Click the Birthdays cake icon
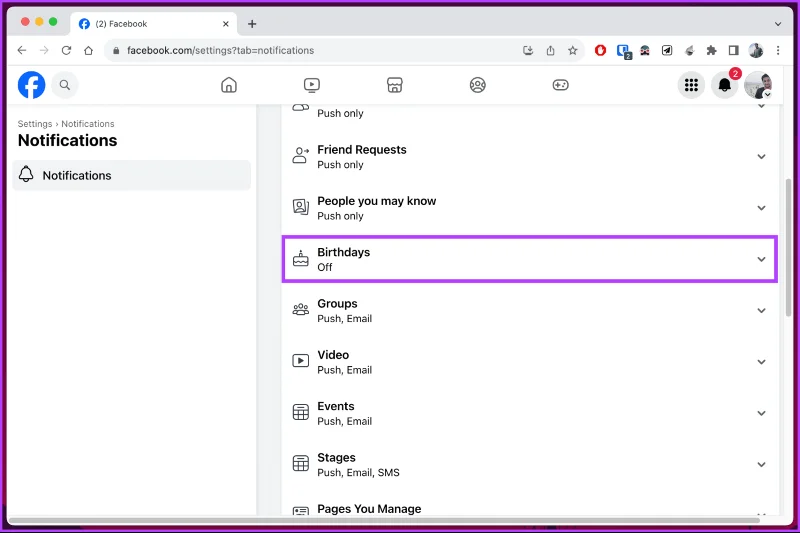The width and height of the screenshot is (800, 533). 301,259
